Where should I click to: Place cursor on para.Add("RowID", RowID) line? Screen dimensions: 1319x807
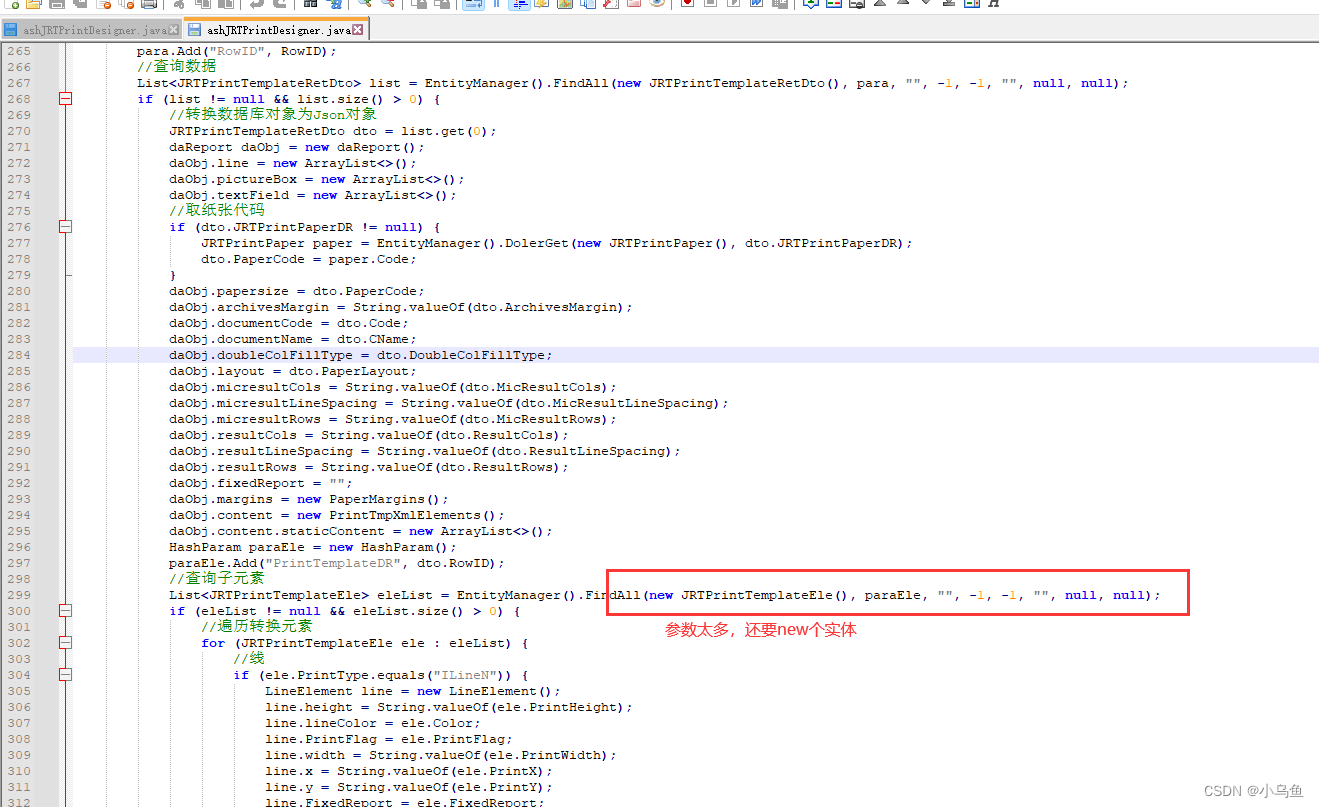pyautogui.click(x=237, y=51)
